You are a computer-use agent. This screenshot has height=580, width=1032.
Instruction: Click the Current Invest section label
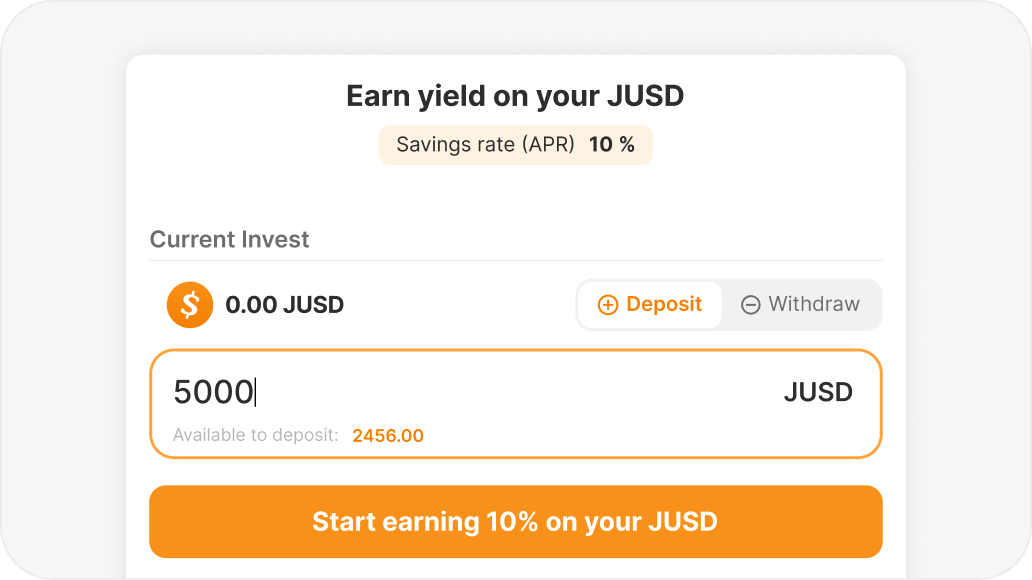point(230,240)
